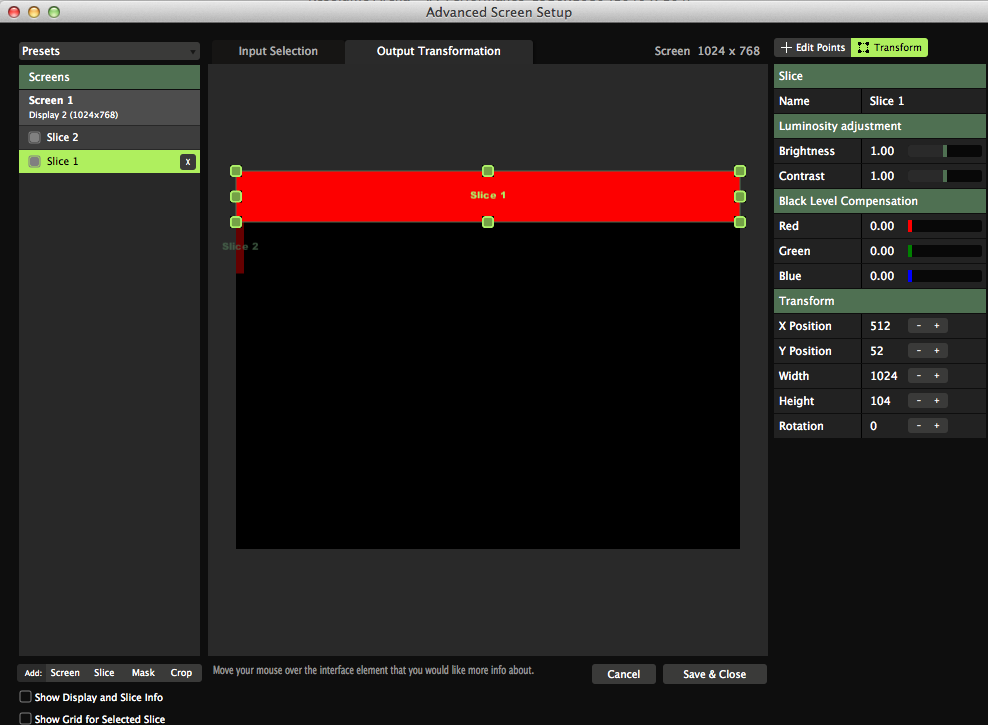Increase Rotation using the plus stepper

pyautogui.click(x=937, y=426)
